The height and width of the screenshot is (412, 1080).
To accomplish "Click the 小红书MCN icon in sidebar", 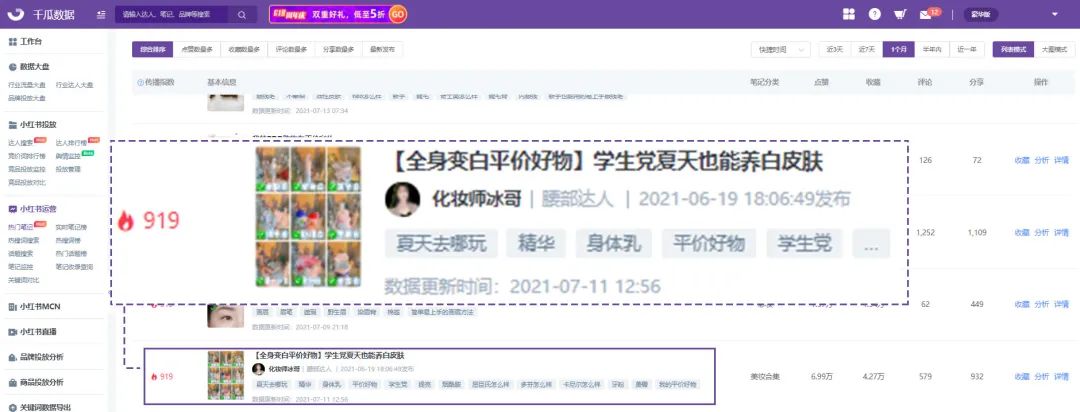I will (12, 307).
